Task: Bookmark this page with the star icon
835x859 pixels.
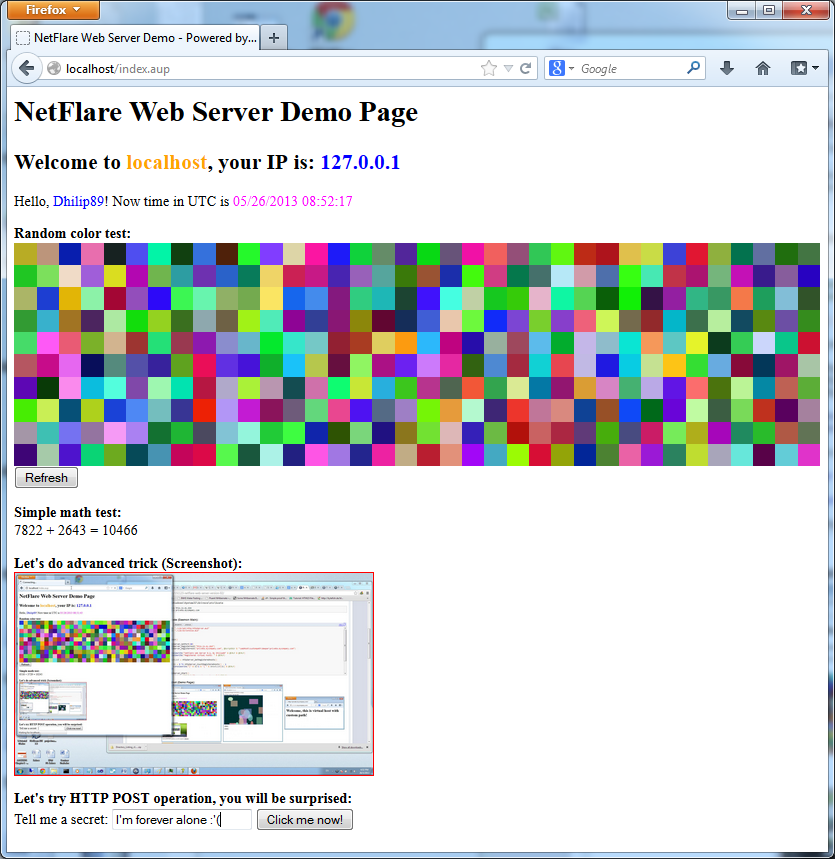Action: coord(489,68)
